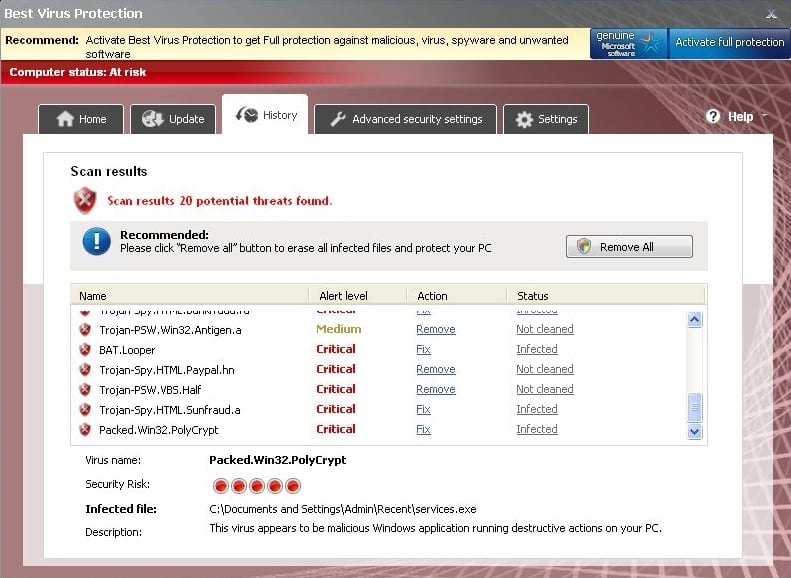The width and height of the screenshot is (791, 578).
Task: Select Trojan-Spy.HTML.Paypal.hn threat name
Action: tap(167, 370)
